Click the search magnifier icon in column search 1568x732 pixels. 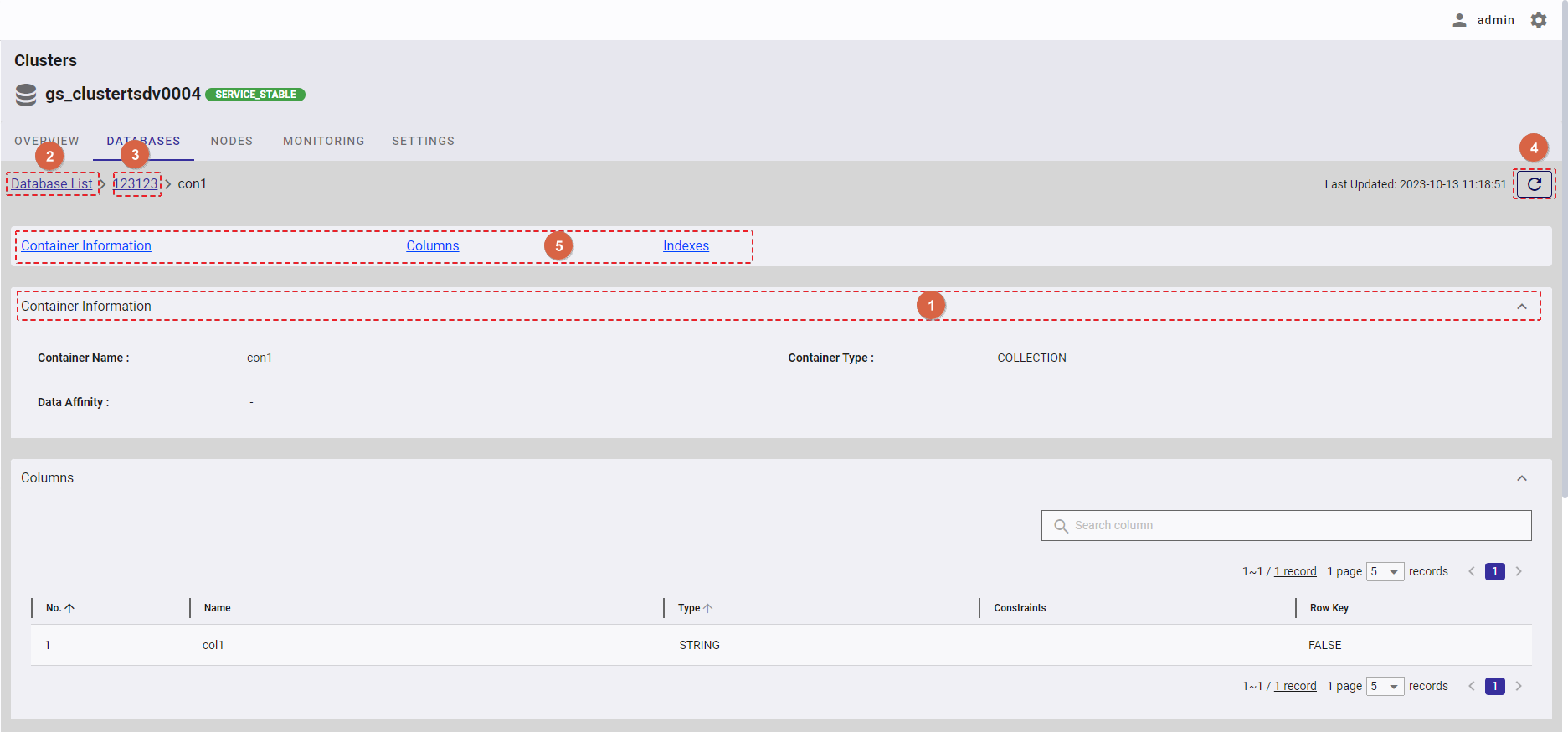point(1061,526)
